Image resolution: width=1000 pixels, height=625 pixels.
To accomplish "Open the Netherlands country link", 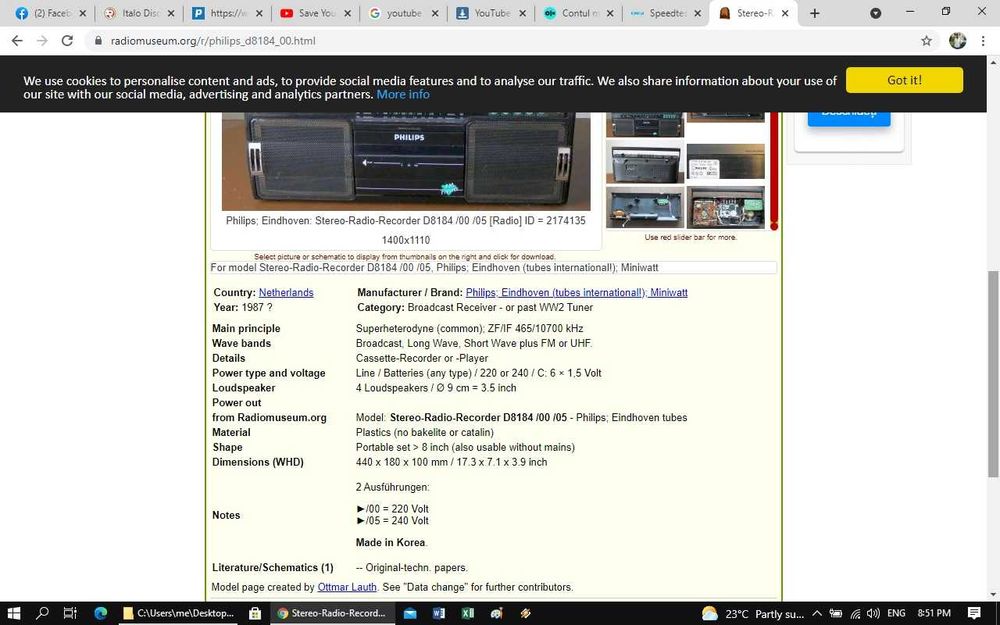I will coord(286,292).
